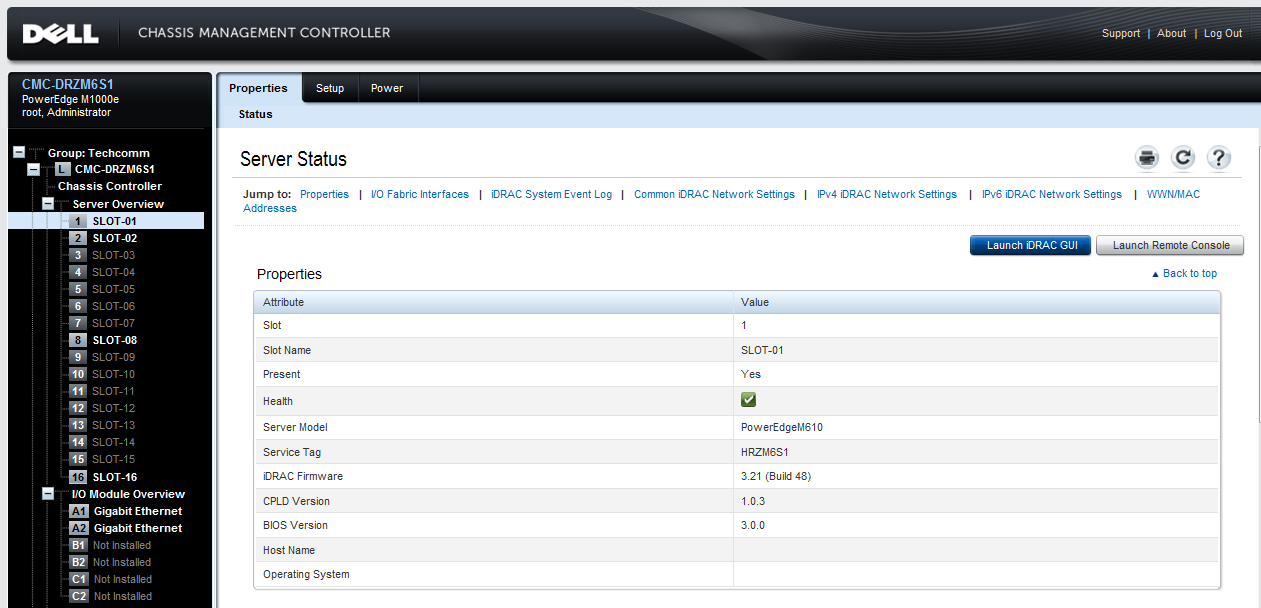1261x608 pixels.
Task: Collapse the Server Overview node
Action: (x=47, y=203)
